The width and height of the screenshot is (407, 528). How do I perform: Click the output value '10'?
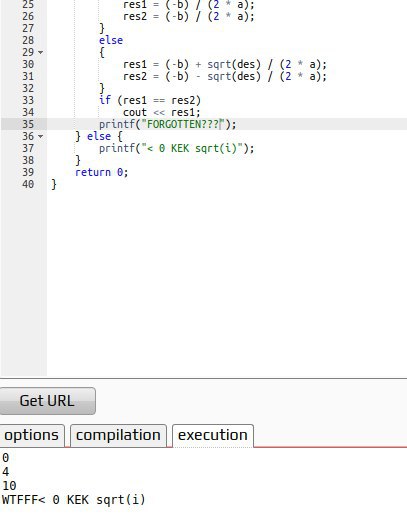point(9,486)
